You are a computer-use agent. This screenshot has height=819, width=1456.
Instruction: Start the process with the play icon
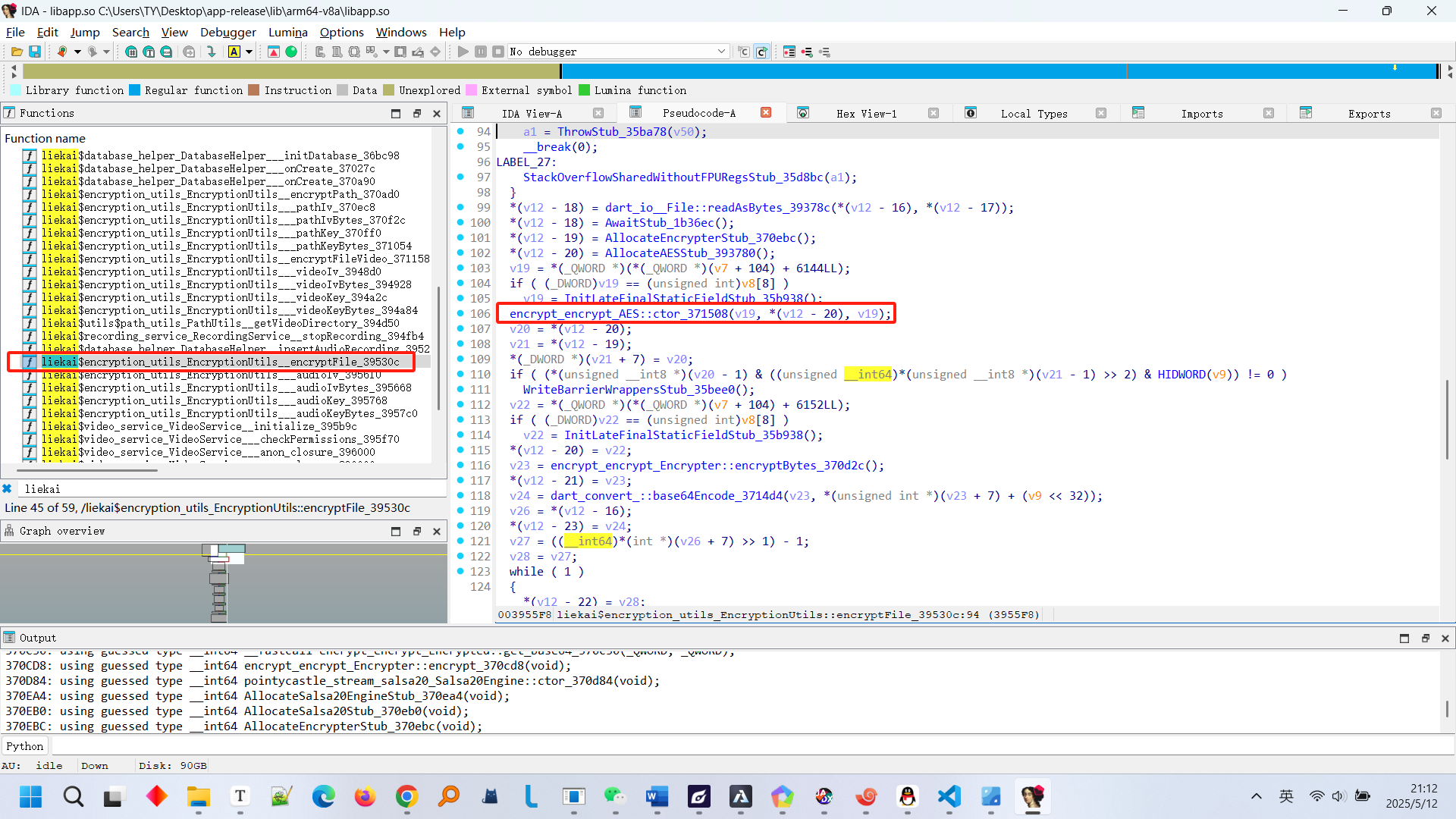click(x=463, y=52)
